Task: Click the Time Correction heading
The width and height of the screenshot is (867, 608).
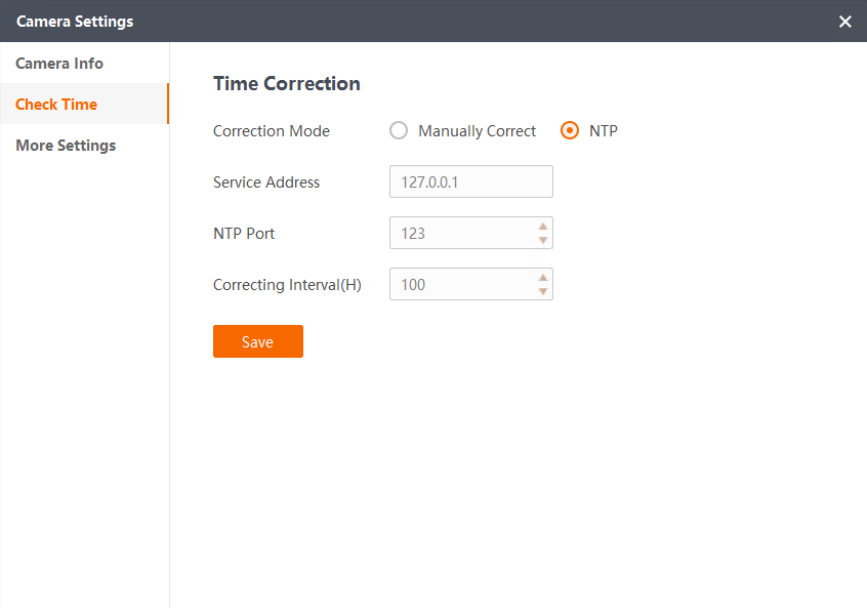Action: [x=286, y=83]
